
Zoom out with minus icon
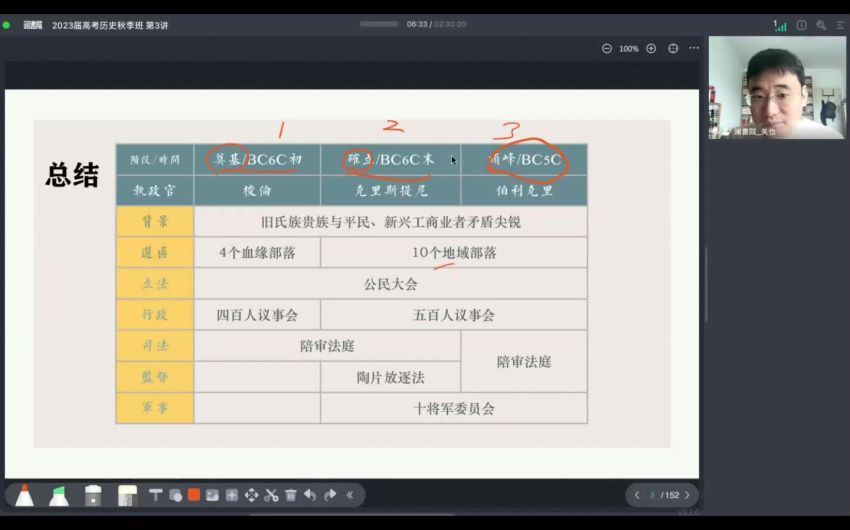(x=607, y=49)
